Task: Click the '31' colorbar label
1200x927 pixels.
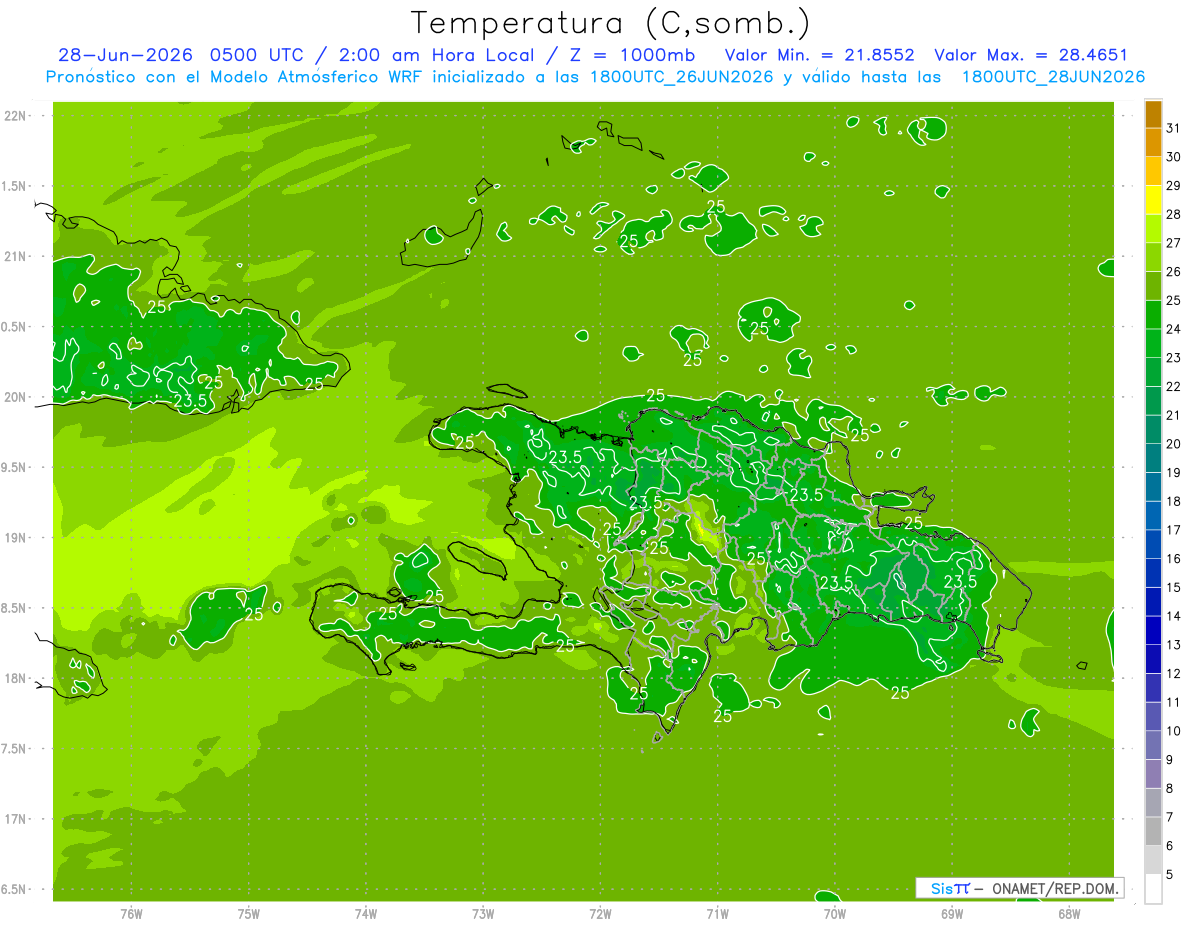Action: click(x=1174, y=127)
